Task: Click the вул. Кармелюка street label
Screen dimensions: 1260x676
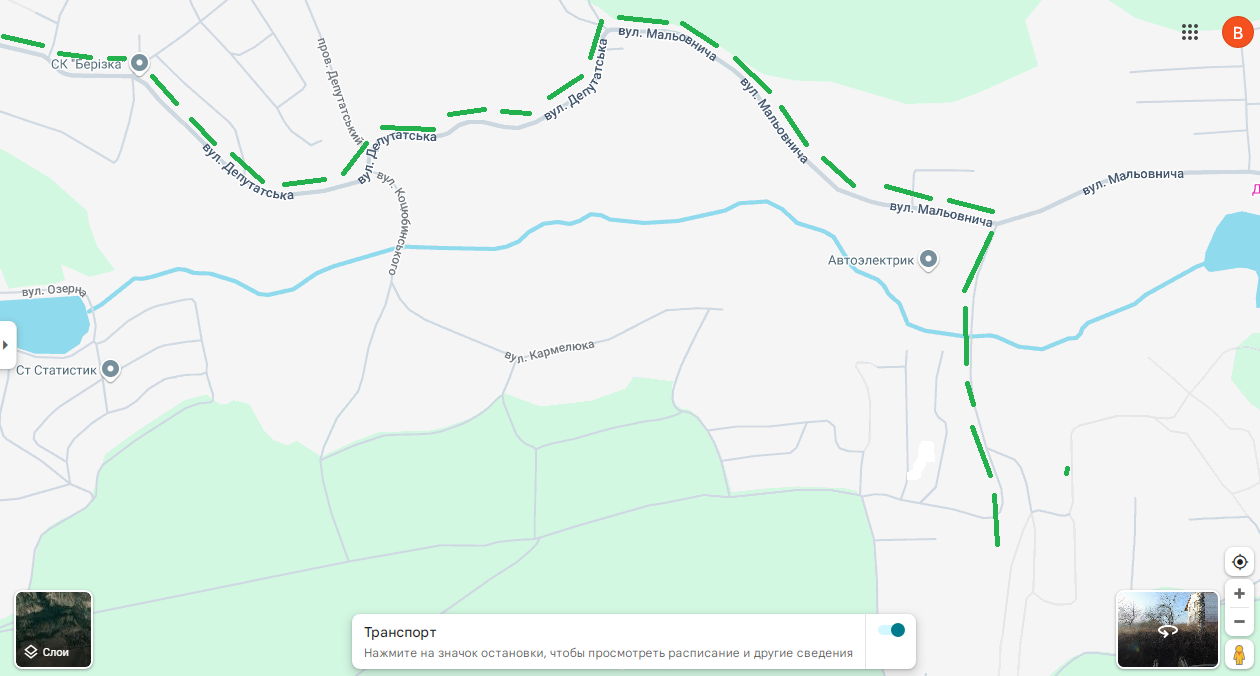Action: tap(549, 351)
